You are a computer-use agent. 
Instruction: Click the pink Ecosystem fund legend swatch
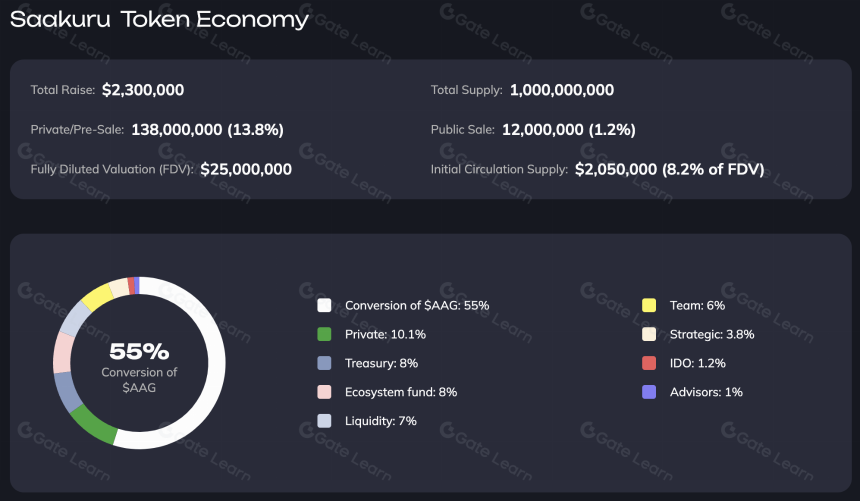pos(324,392)
